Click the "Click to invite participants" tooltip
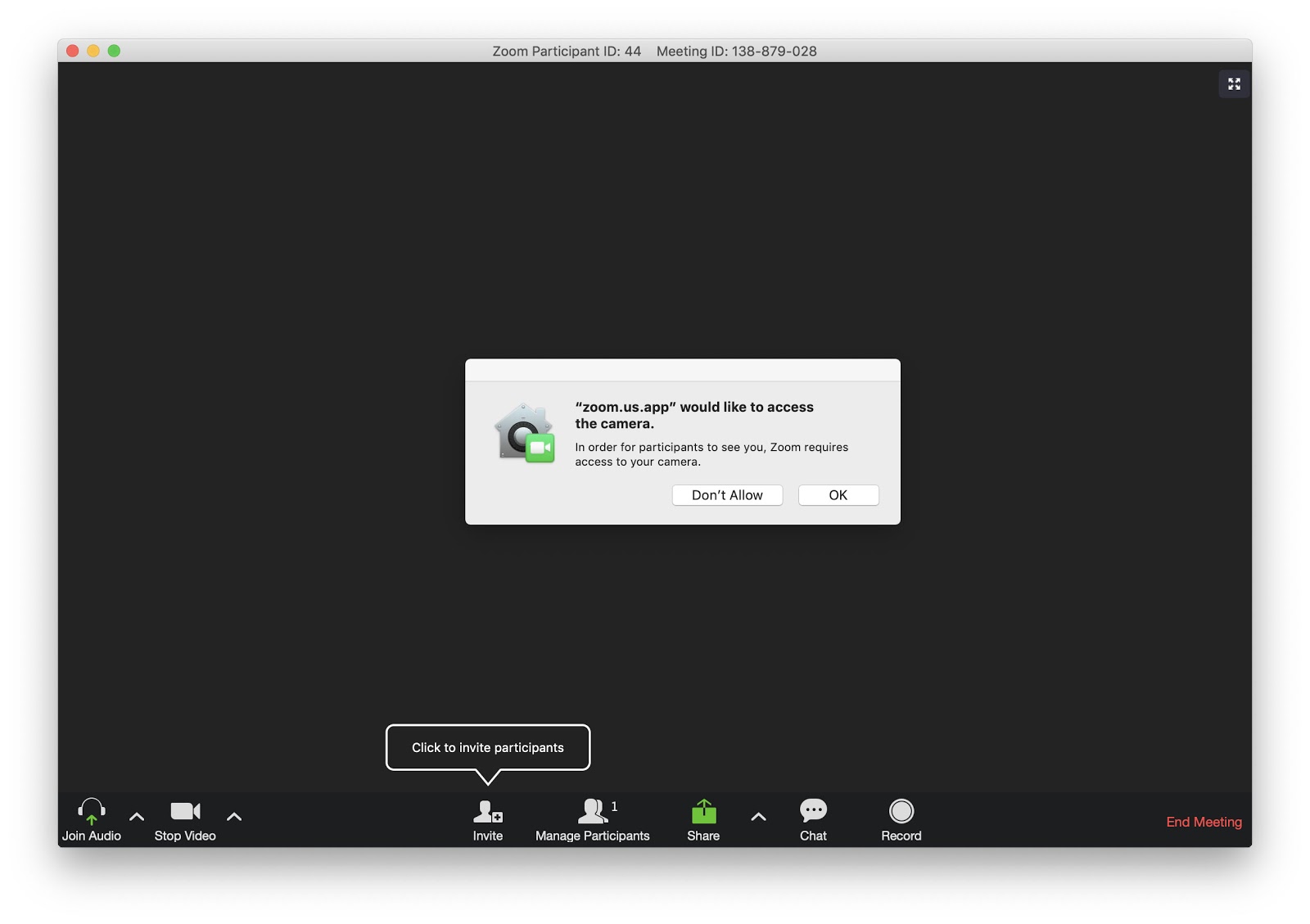The height and width of the screenshot is (924, 1310). [x=488, y=747]
